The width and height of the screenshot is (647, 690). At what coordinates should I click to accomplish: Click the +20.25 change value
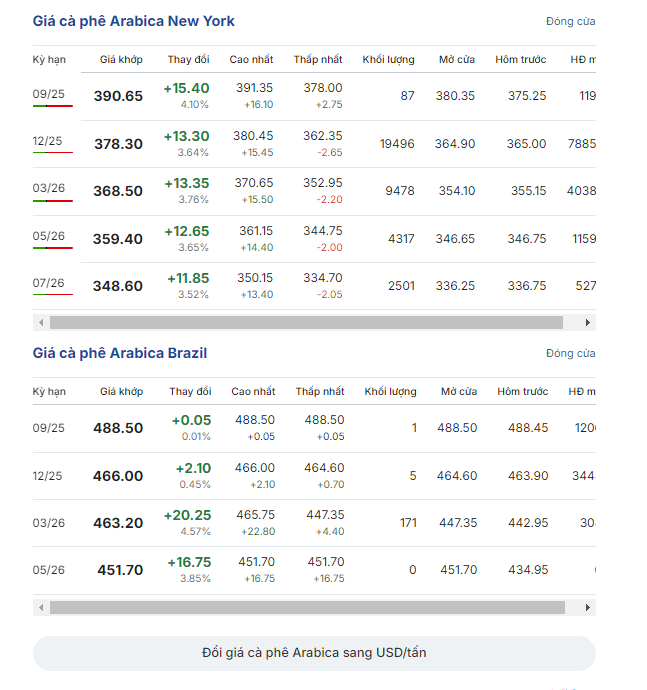(187, 515)
